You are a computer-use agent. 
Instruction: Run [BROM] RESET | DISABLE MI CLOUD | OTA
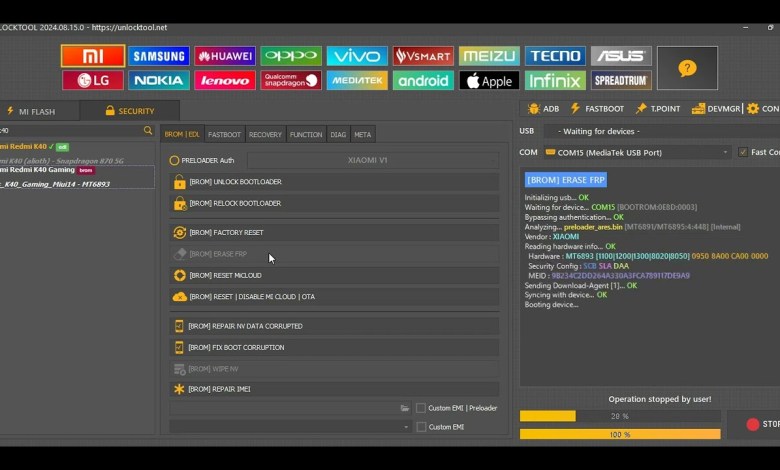pyautogui.click(x=334, y=296)
